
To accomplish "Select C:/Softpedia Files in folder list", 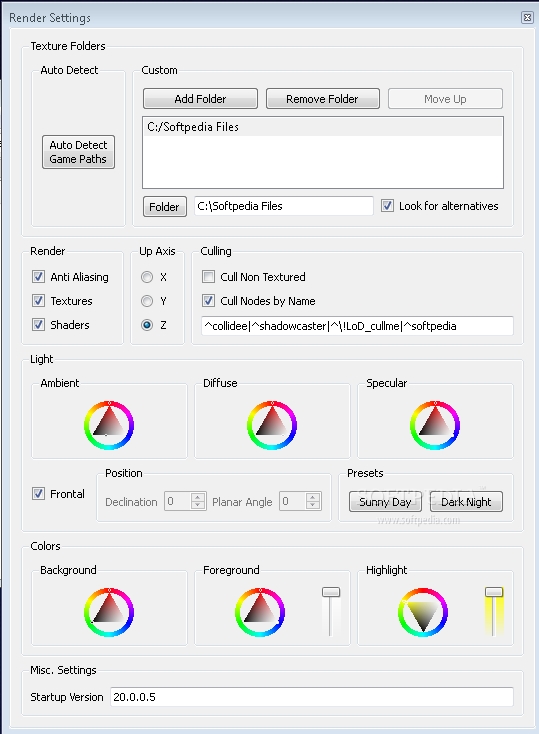I will (x=323, y=127).
